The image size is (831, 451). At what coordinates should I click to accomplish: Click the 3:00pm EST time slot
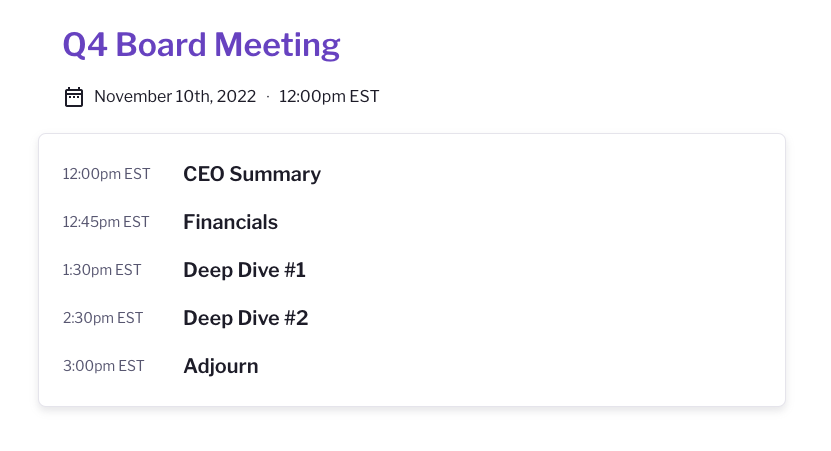[x=103, y=366]
